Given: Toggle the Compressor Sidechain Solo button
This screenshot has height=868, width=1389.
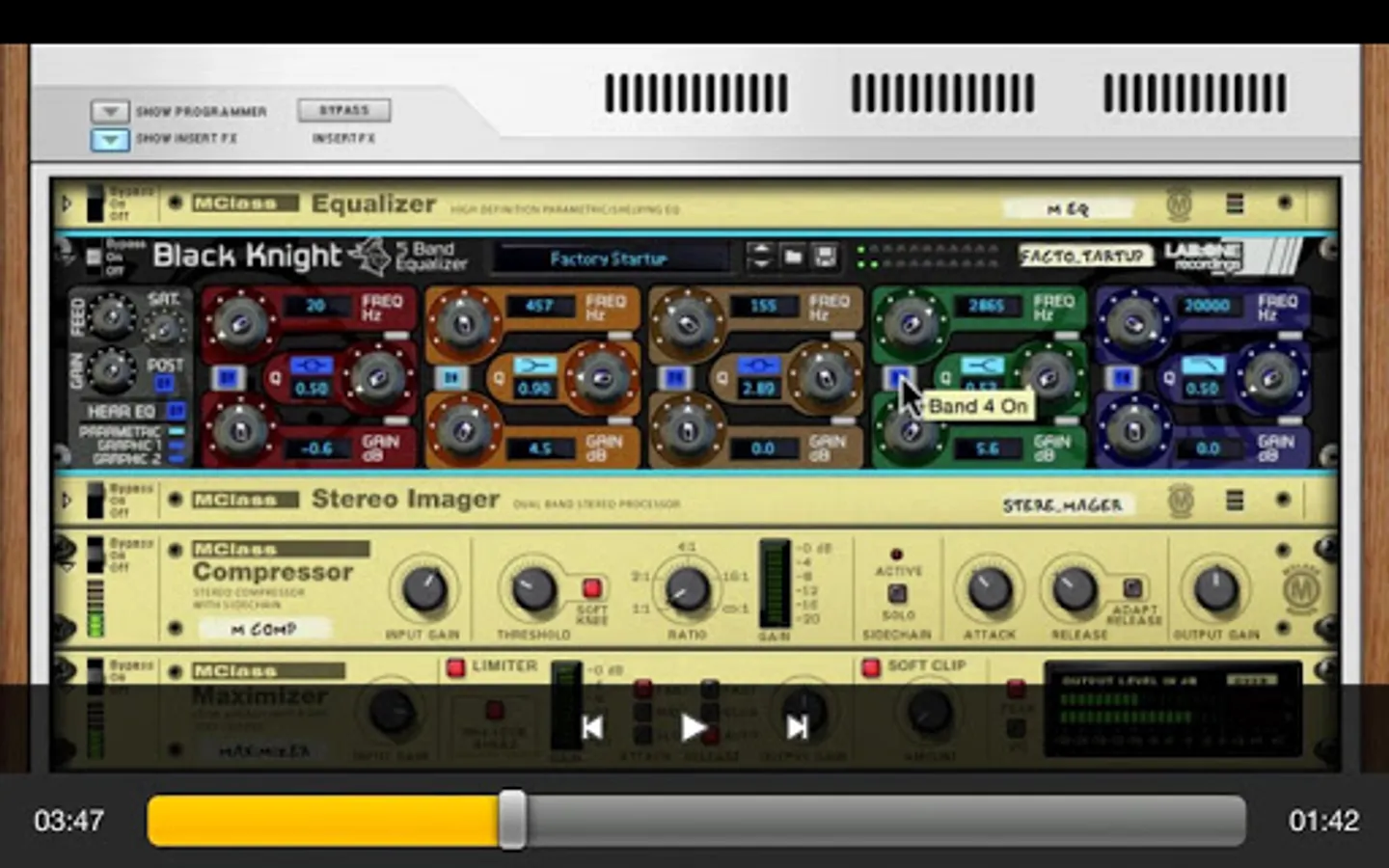Looking at the screenshot, I should click(x=897, y=593).
